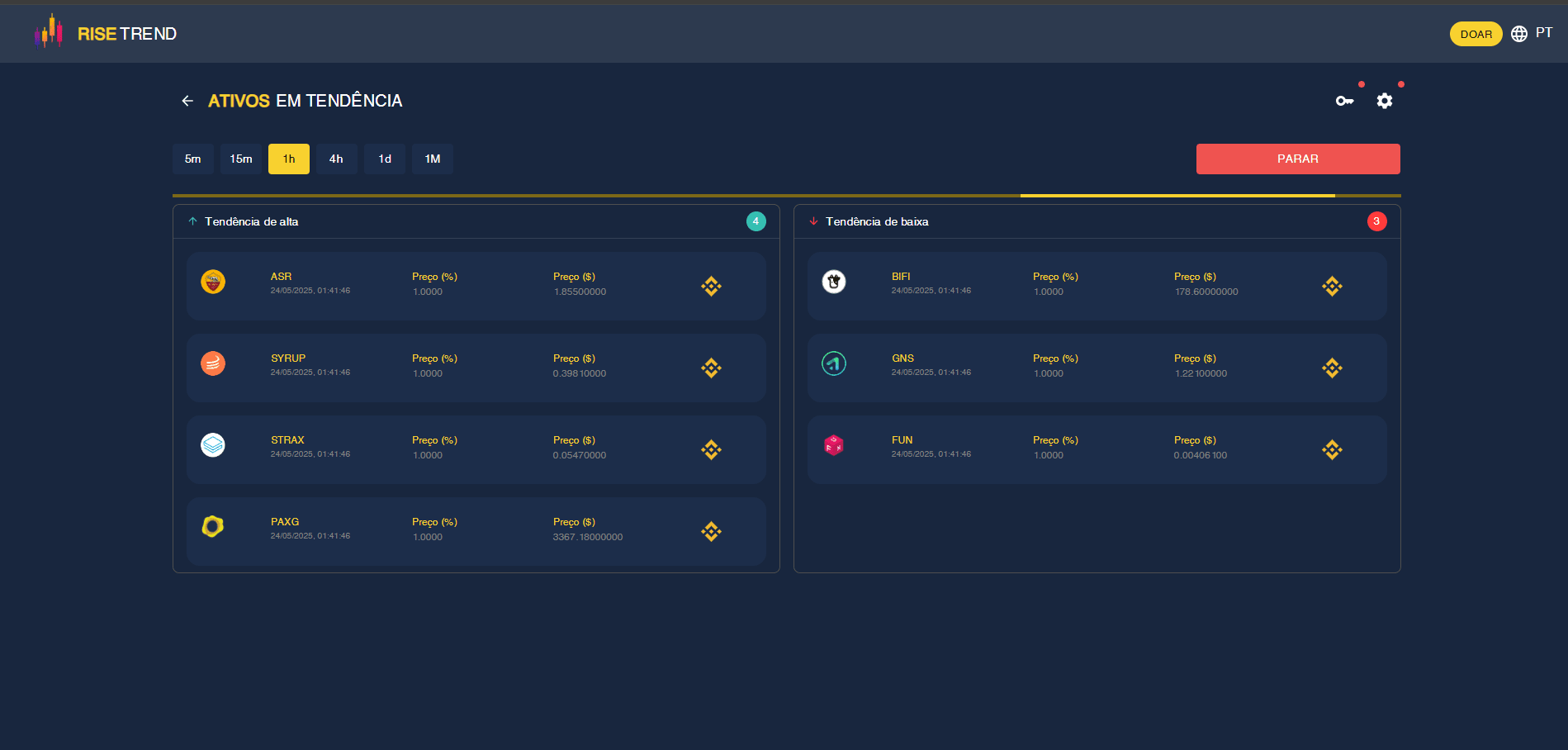This screenshot has width=1568, height=750.
Task: Go back using the left arrow icon
Action: 187,101
